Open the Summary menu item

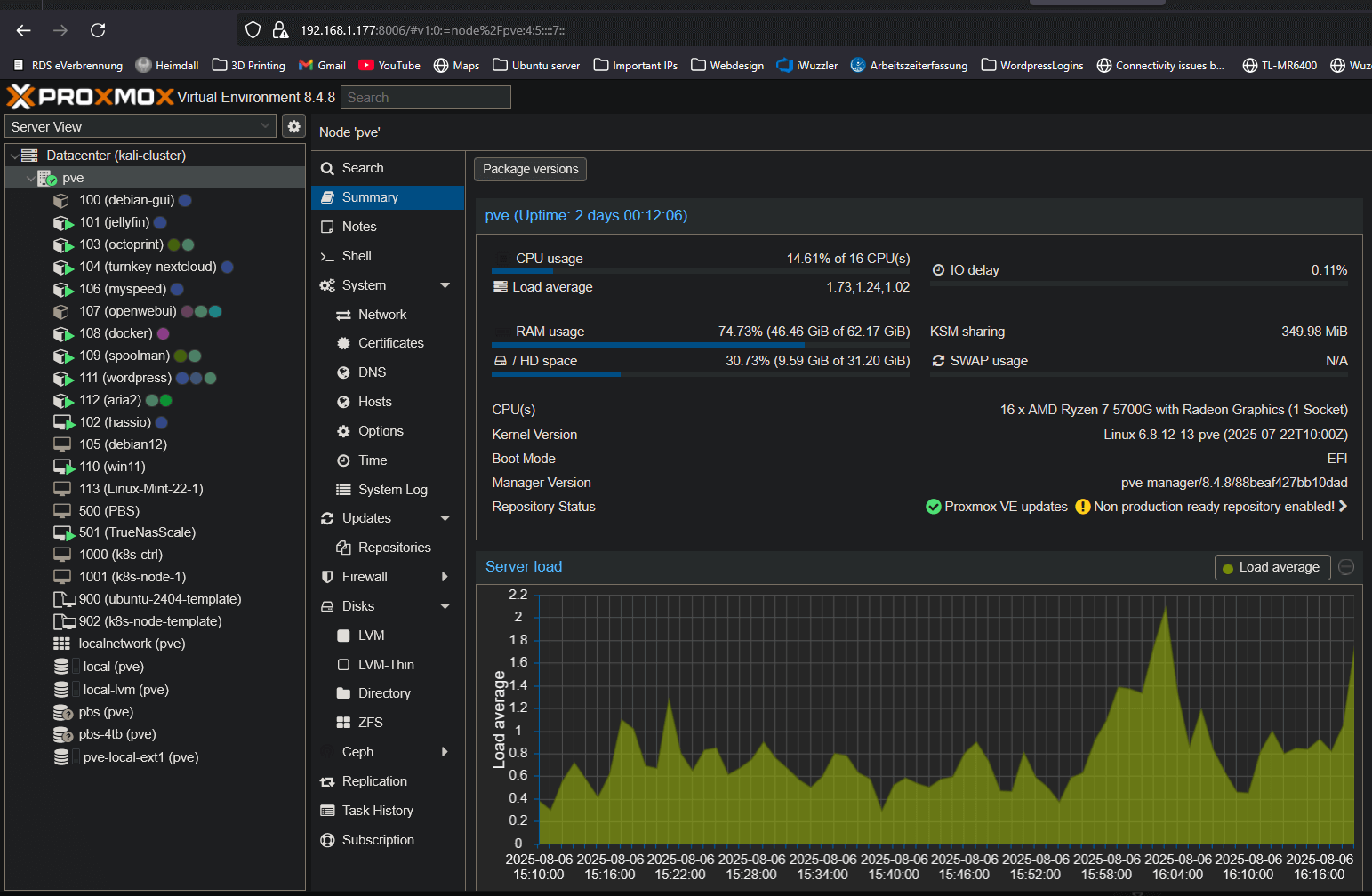point(370,197)
